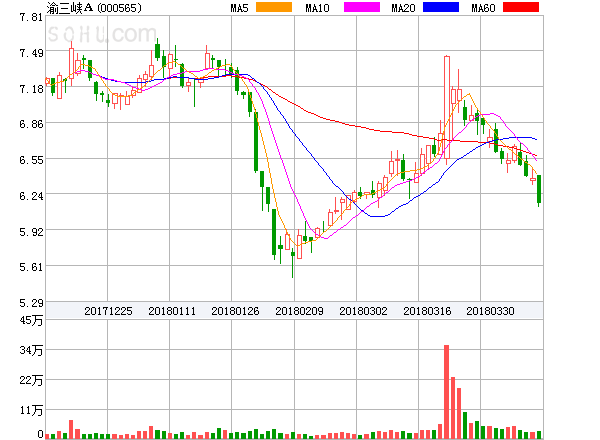Screen dimensions: 600x440
Task: Click the MA10 legend label
Action: [317, 8]
